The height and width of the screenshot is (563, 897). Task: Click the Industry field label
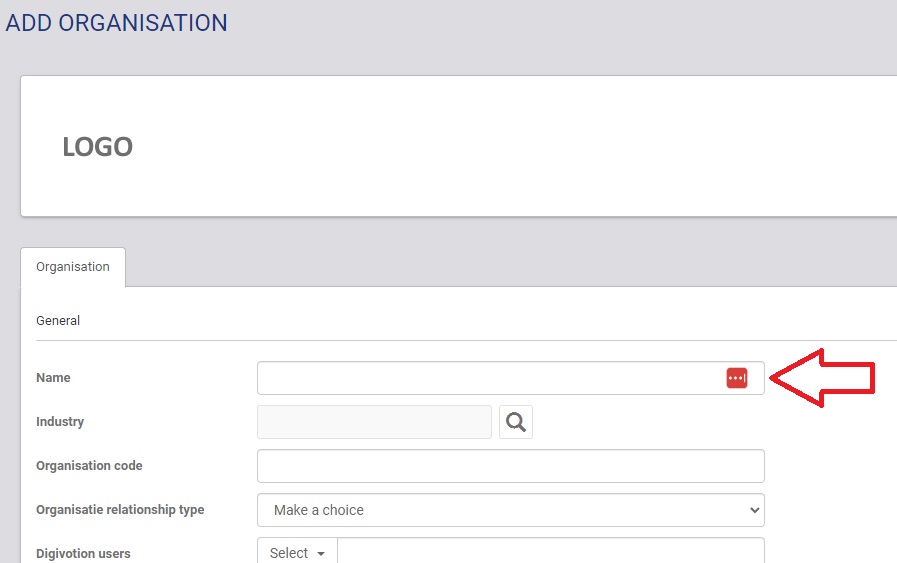pos(60,422)
